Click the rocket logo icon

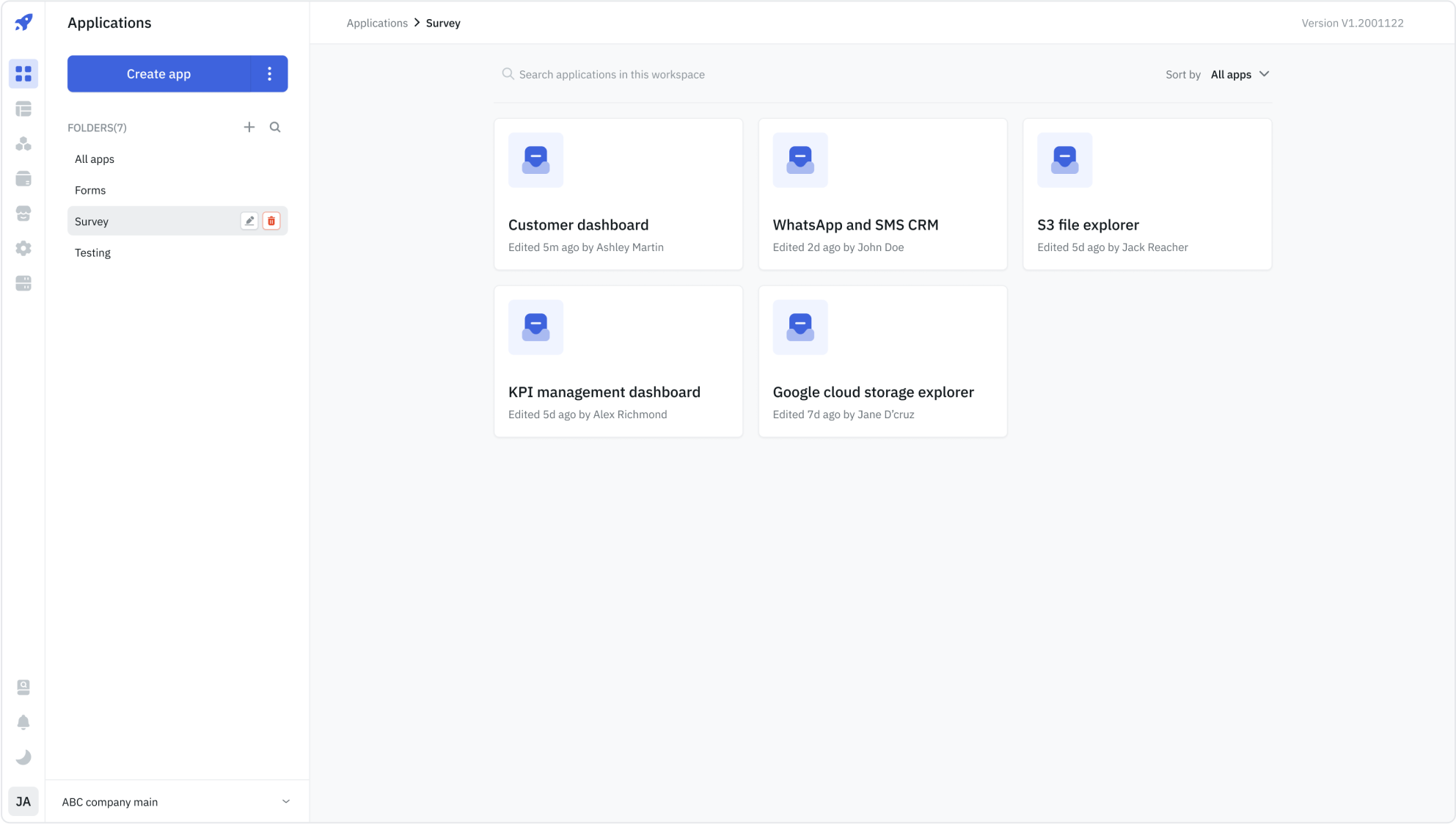23,22
